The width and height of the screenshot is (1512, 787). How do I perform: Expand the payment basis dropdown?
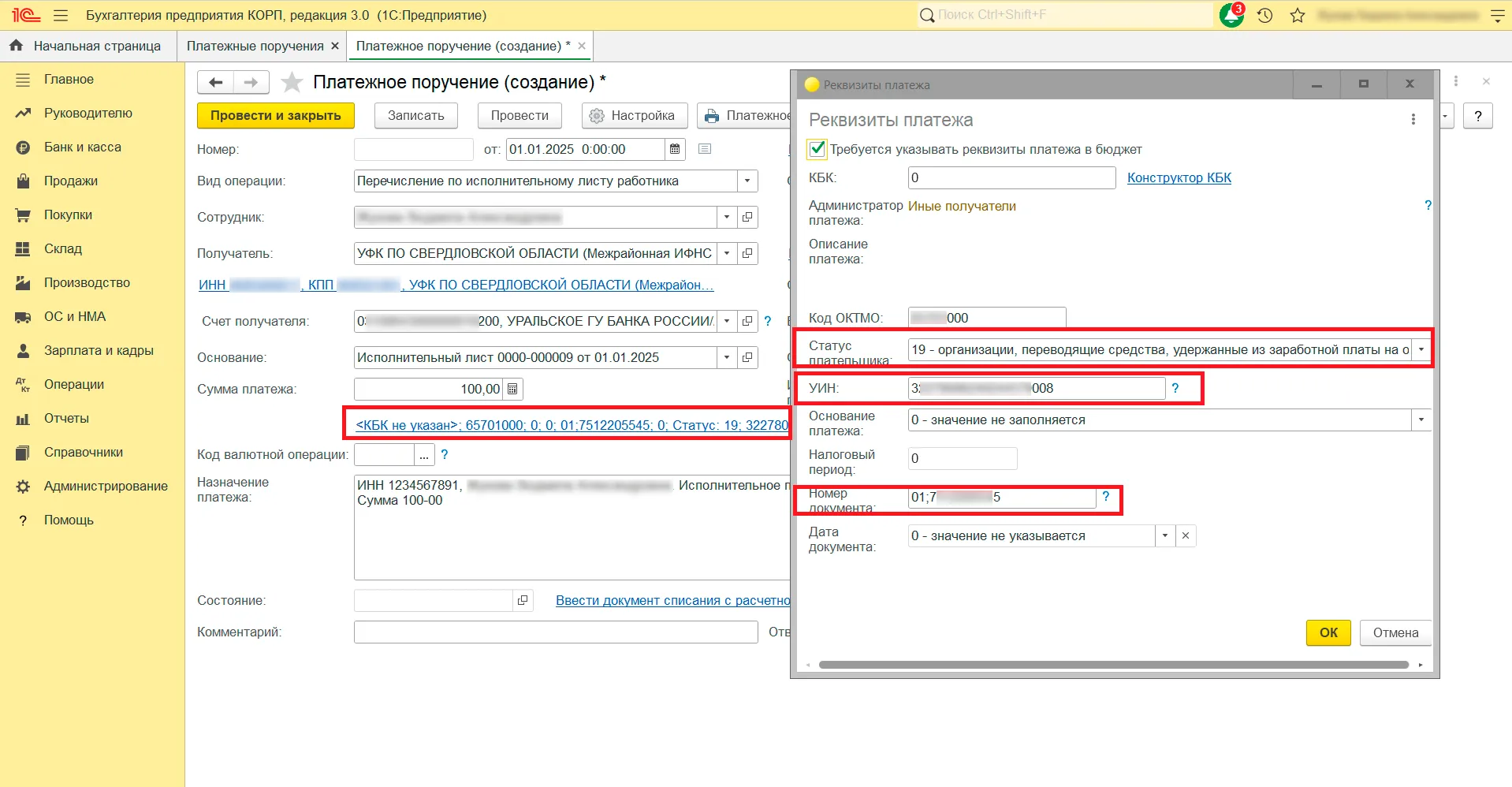1421,420
